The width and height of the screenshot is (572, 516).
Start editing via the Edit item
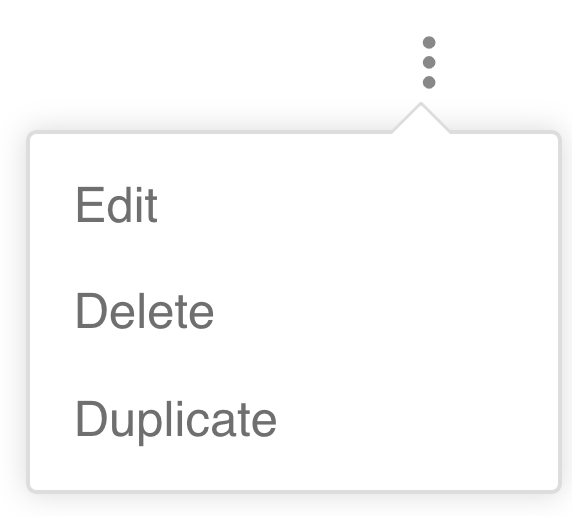pyautogui.click(x=117, y=204)
